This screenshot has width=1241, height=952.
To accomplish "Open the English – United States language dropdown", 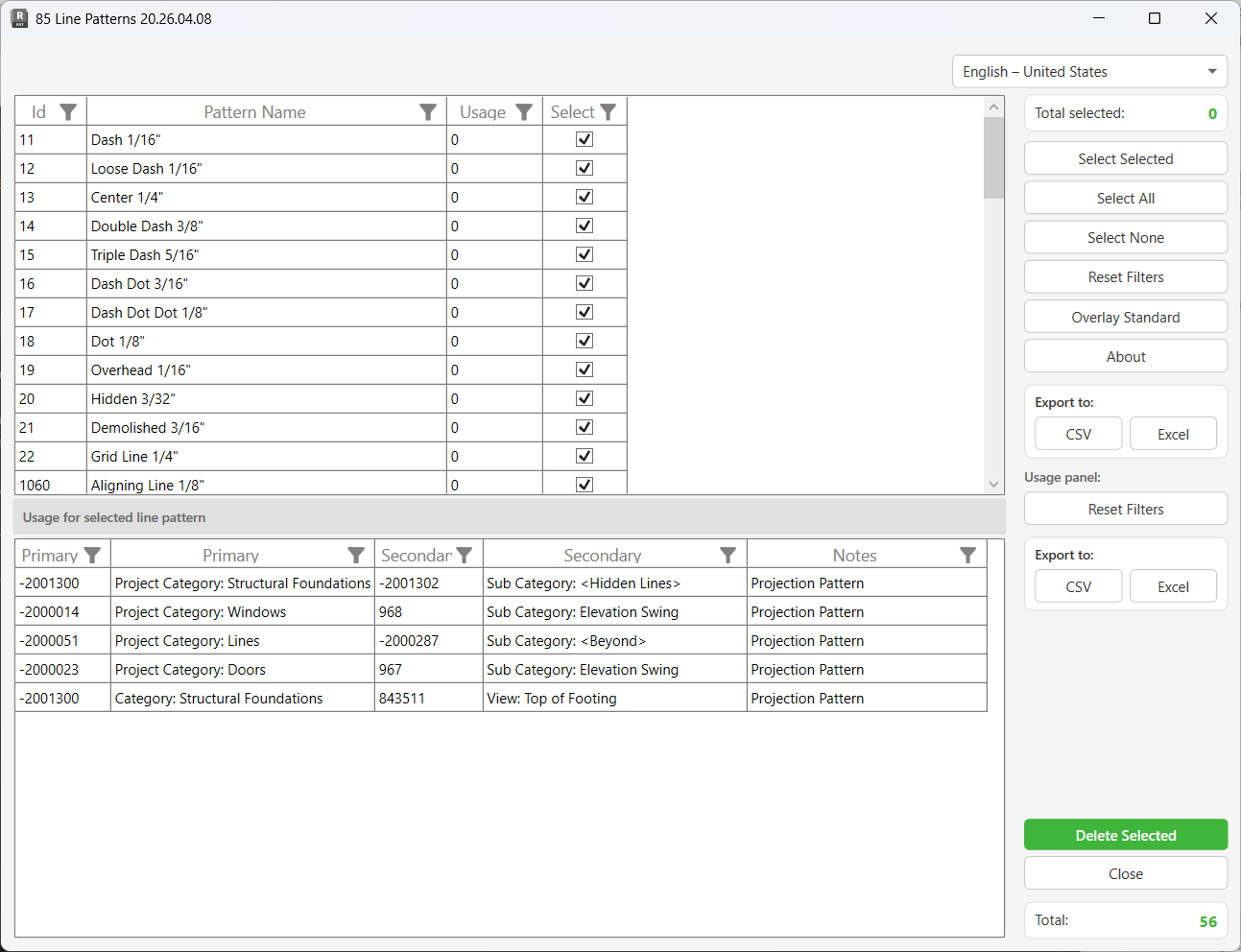I will 1089,71.
